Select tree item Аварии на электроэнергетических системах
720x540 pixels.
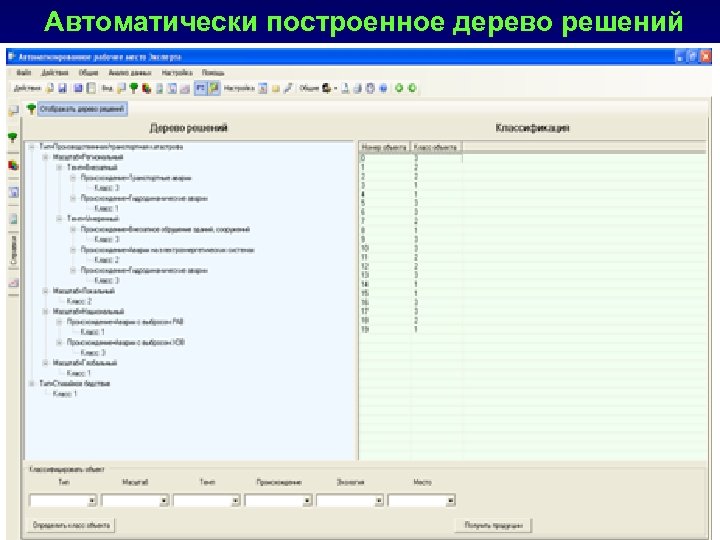tap(168, 250)
